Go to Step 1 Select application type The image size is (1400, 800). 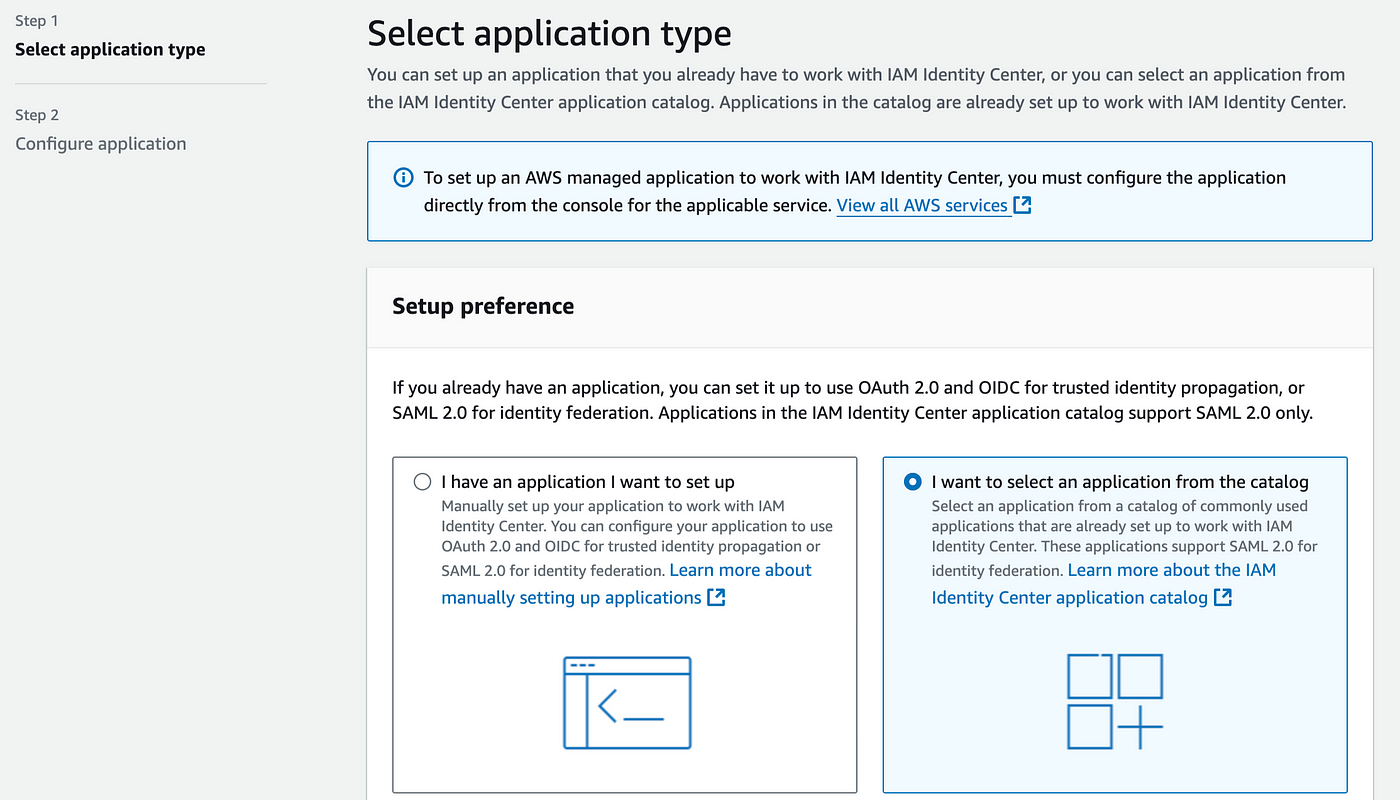(x=110, y=49)
